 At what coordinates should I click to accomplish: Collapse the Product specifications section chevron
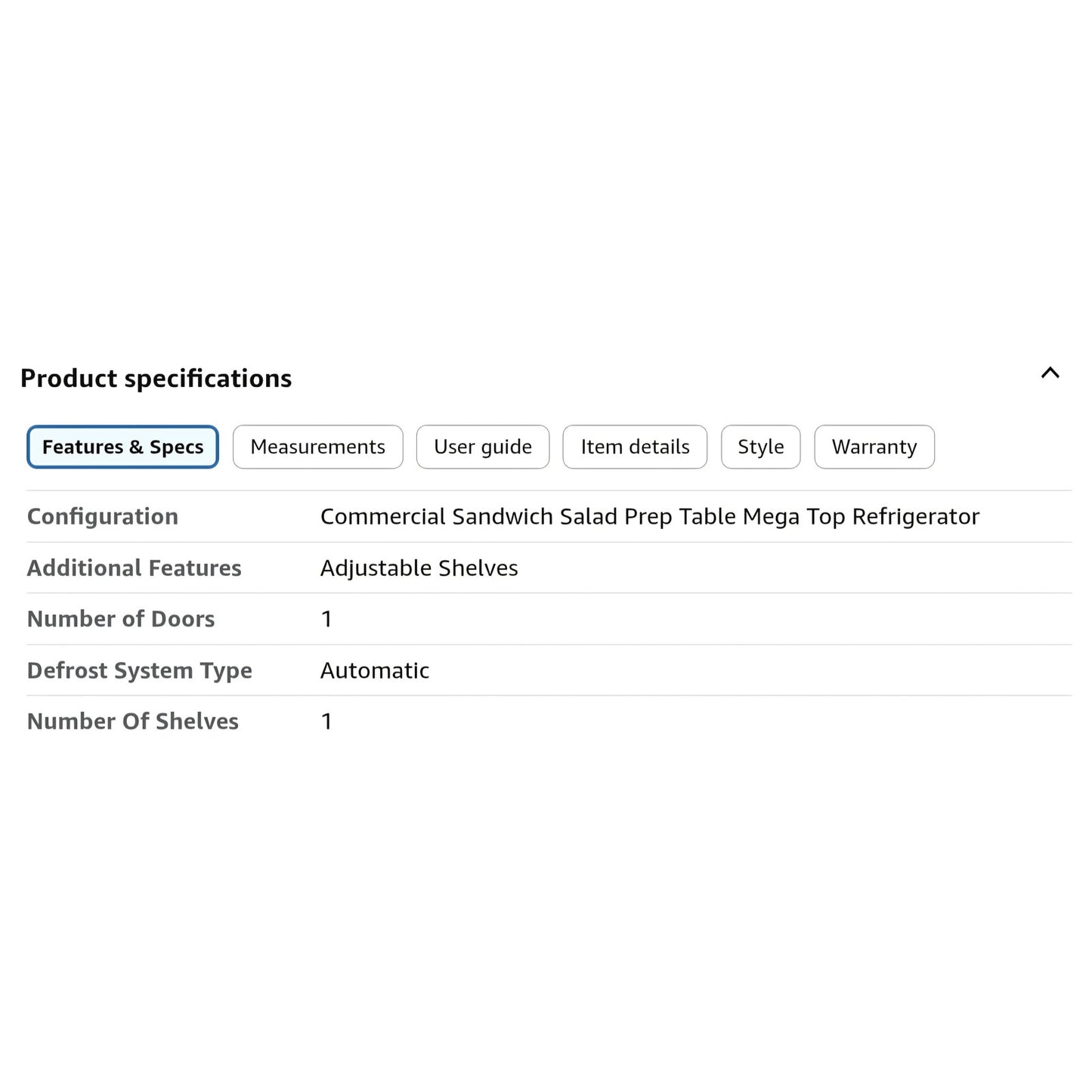click(1050, 373)
